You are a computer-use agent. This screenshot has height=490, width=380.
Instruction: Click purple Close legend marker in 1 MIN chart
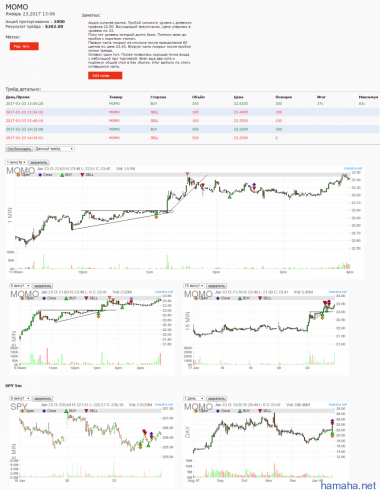point(40,175)
